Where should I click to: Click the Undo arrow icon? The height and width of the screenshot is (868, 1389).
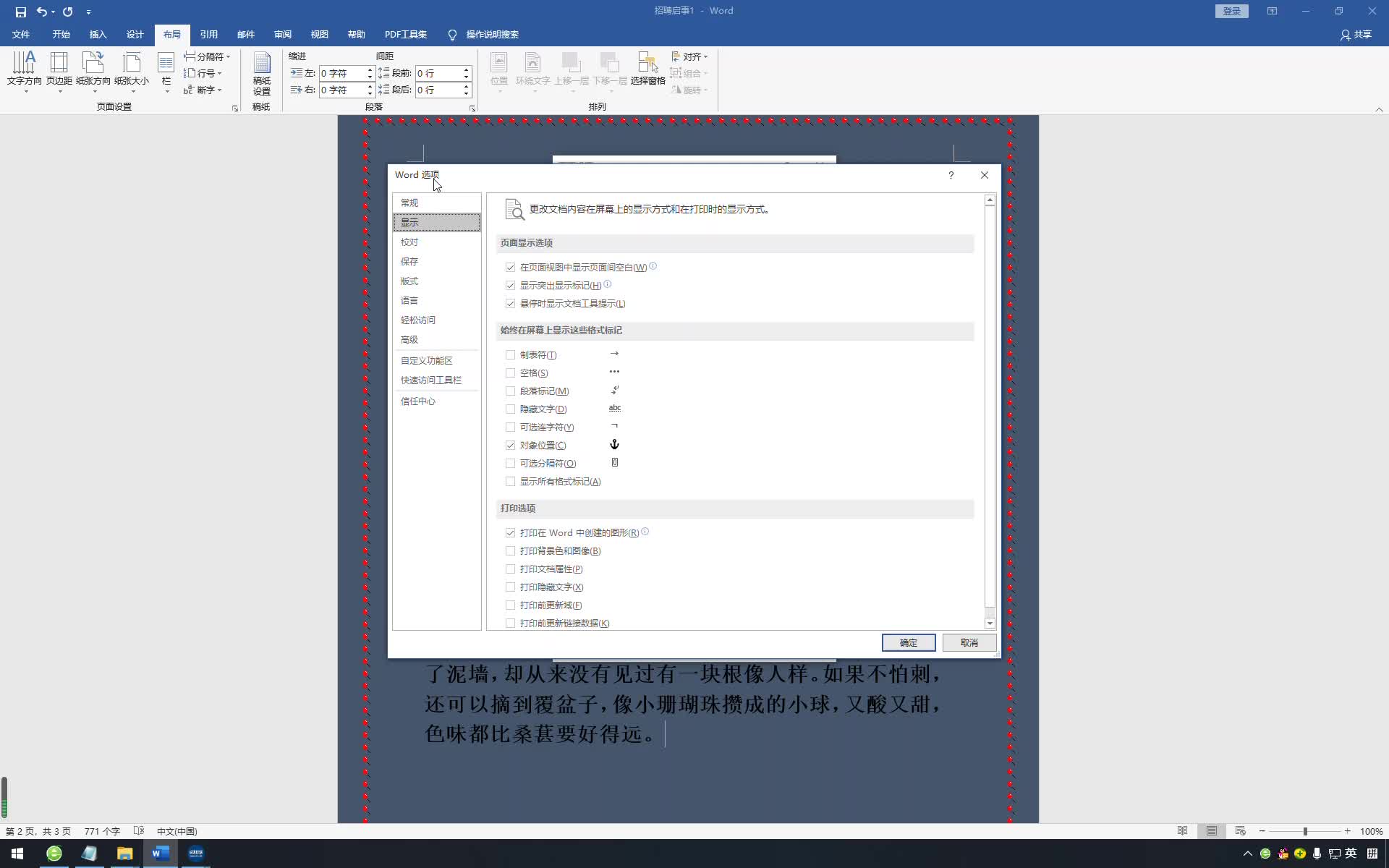pos(42,12)
